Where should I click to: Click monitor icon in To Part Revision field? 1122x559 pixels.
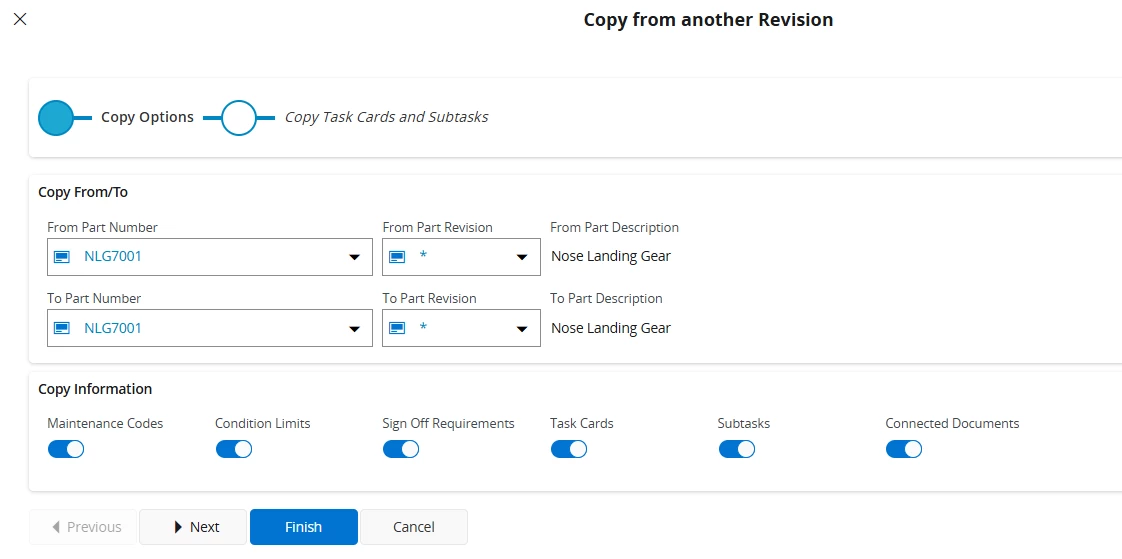click(x=397, y=328)
